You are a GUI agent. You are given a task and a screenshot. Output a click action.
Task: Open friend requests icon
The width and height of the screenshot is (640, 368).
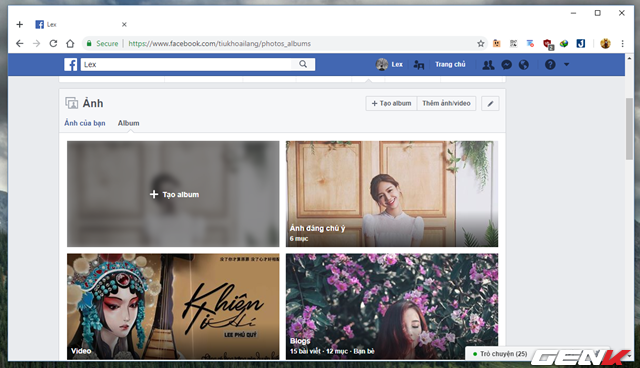tap(488, 64)
